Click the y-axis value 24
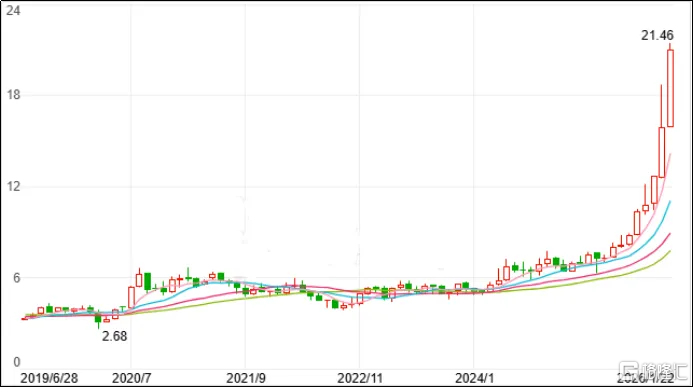The width and height of the screenshot is (694, 388). (13, 10)
